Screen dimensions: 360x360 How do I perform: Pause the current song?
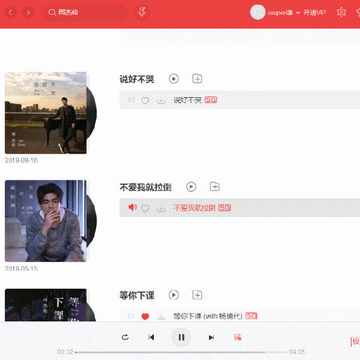point(181,337)
